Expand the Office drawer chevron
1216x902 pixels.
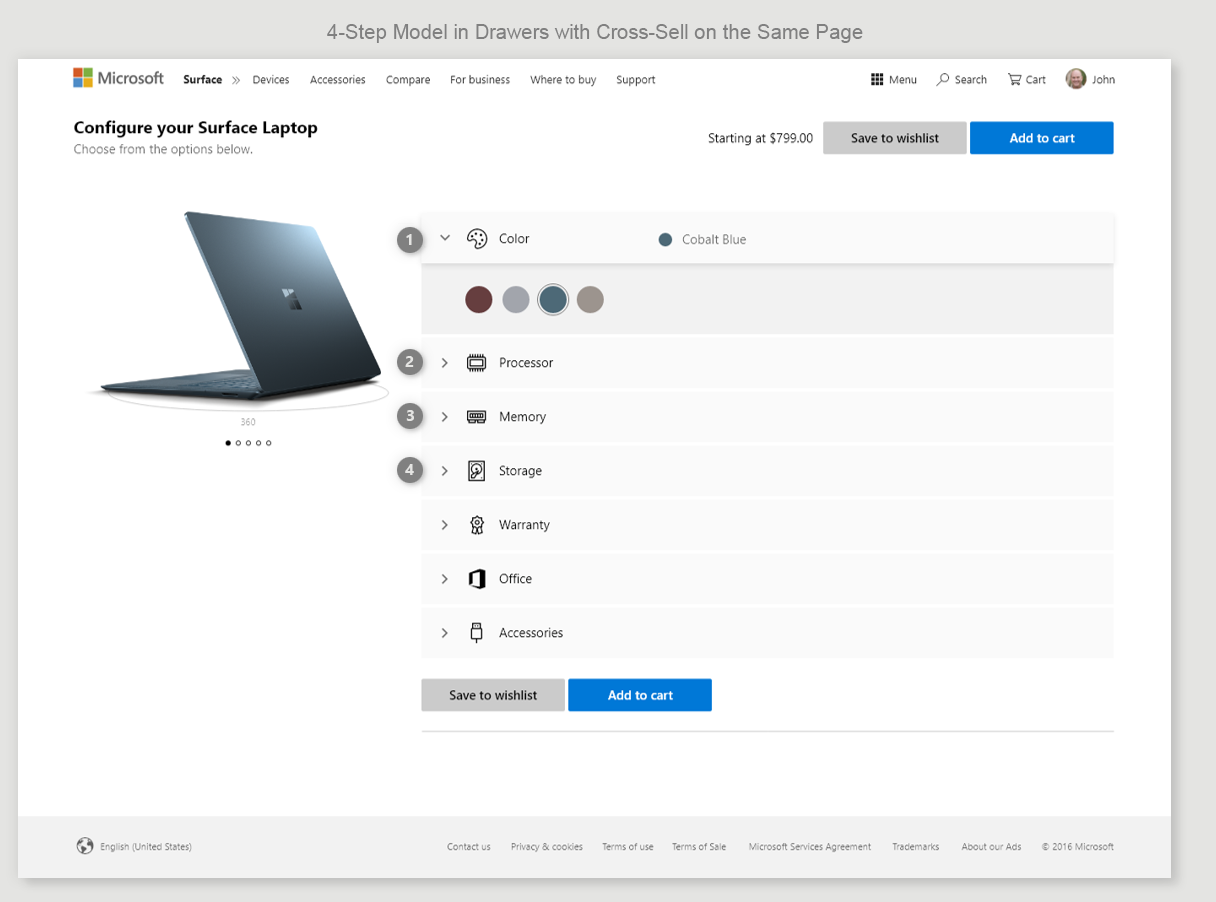pos(445,579)
